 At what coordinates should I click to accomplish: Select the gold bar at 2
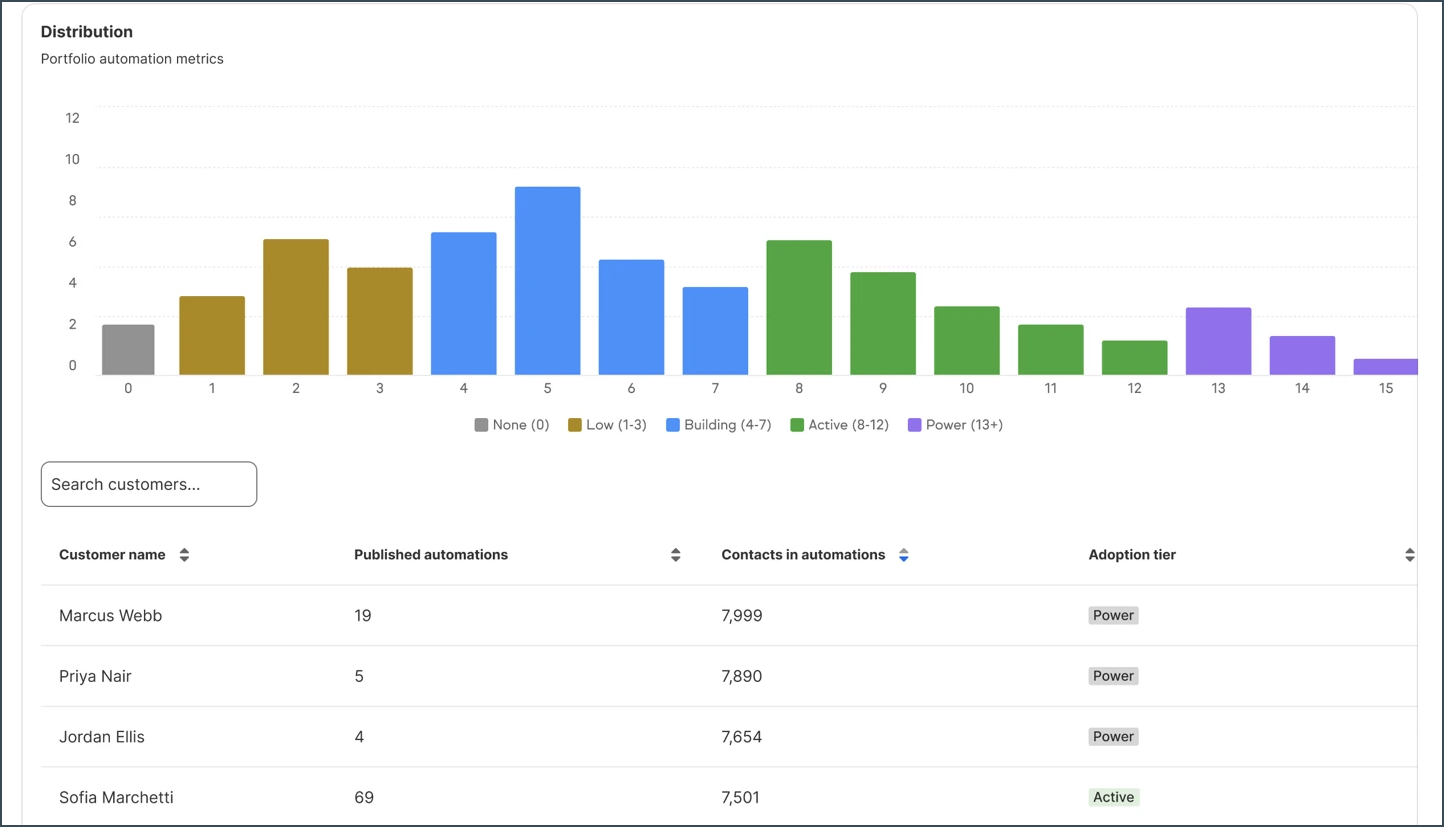[x=296, y=307]
